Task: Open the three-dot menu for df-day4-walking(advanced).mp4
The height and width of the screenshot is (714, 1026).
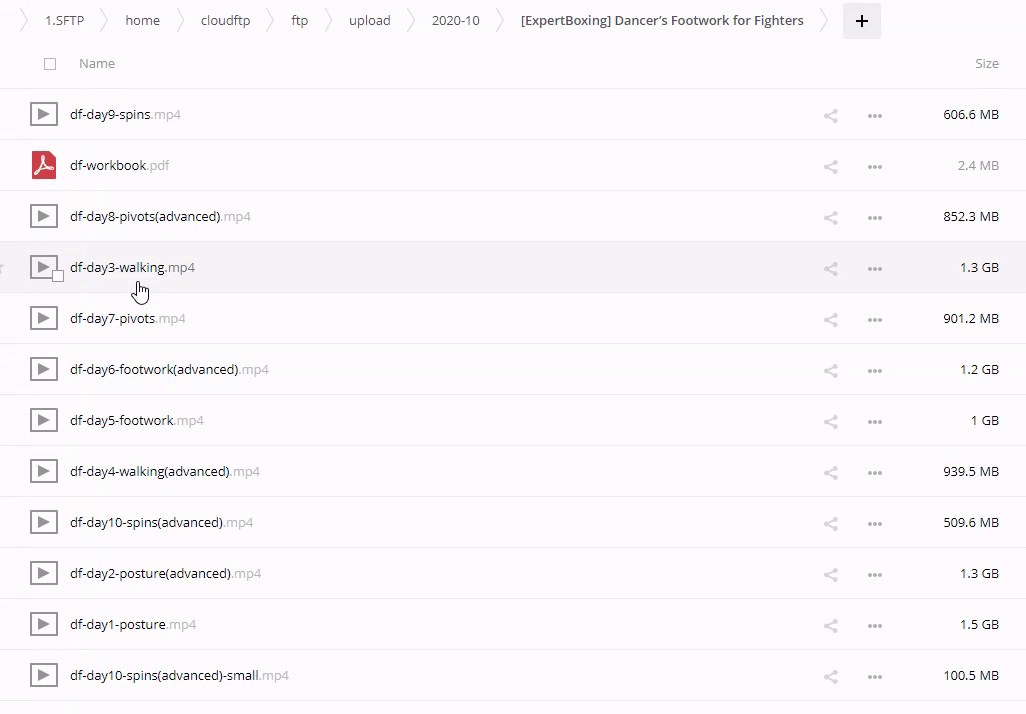Action: pyautogui.click(x=875, y=472)
